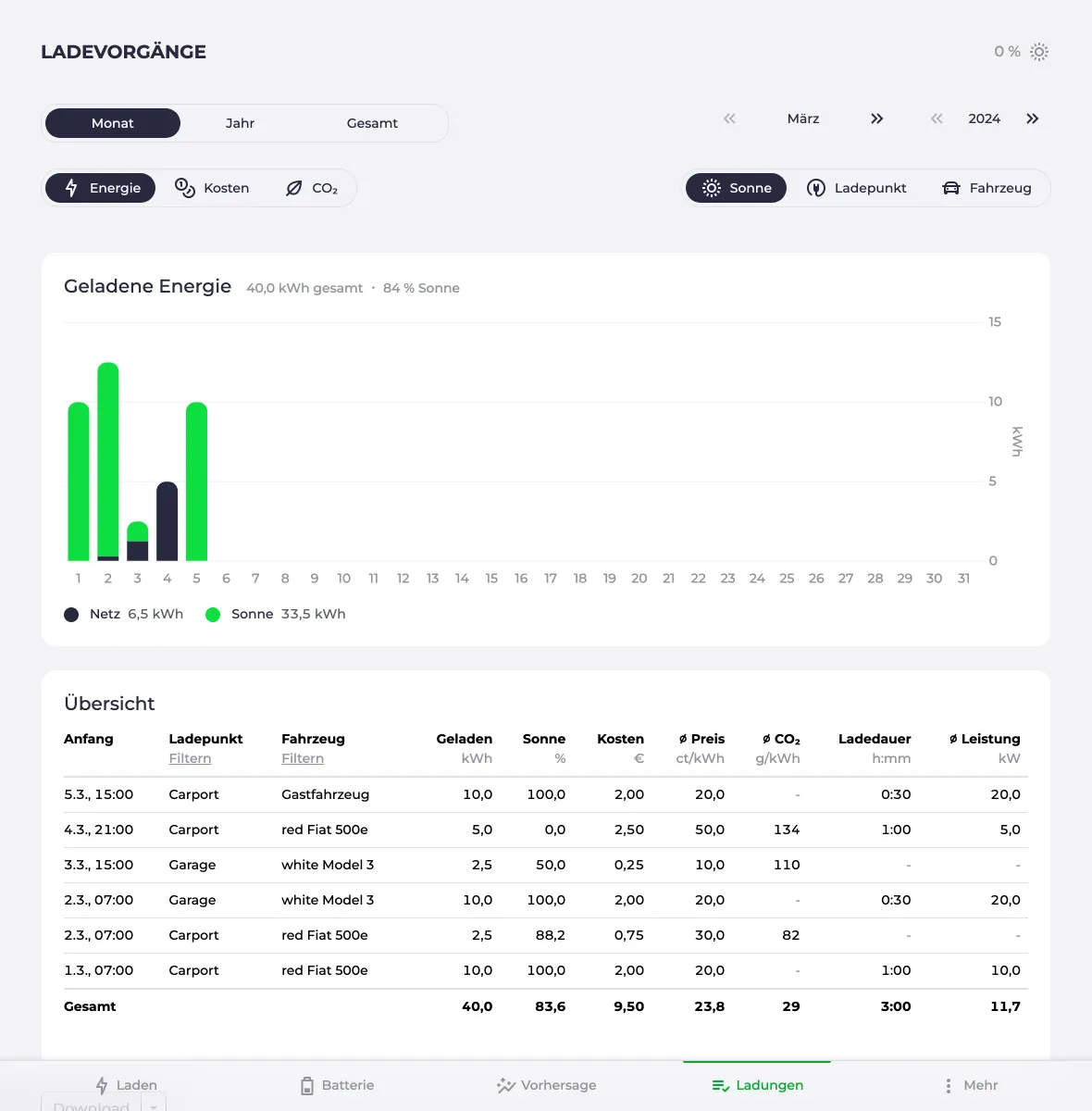Screen dimensions: 1092x1111
Task: Show CO₂ values in chart
Action: 312,188
